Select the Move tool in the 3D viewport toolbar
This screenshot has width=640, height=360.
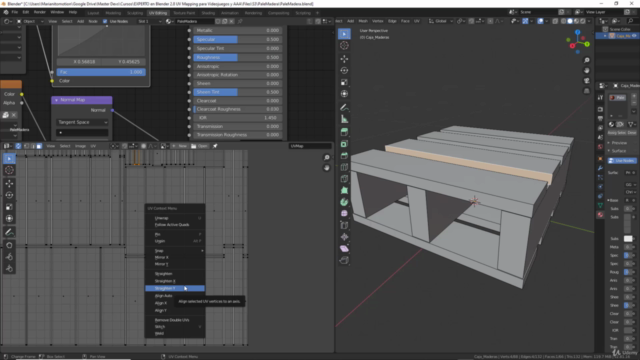coord(344,59)
